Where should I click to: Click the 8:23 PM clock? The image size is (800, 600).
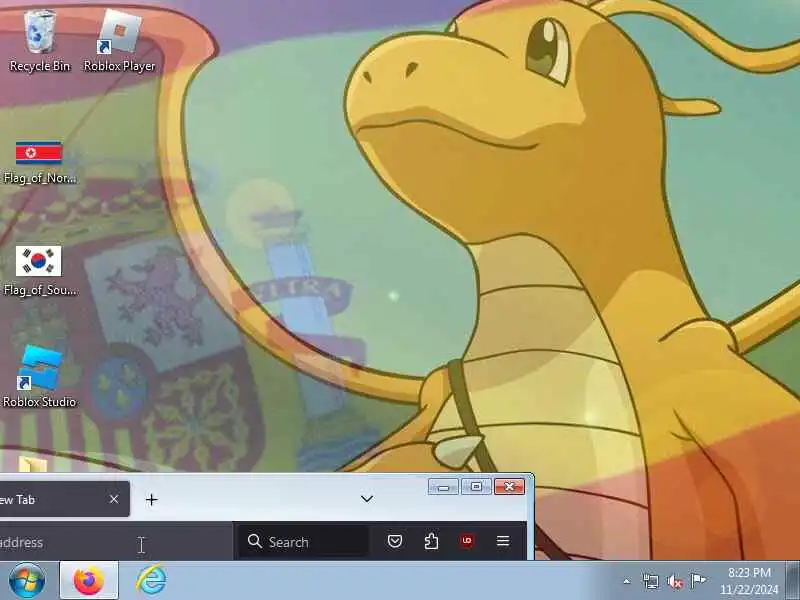pyautogui.click(x=749, y=581)
